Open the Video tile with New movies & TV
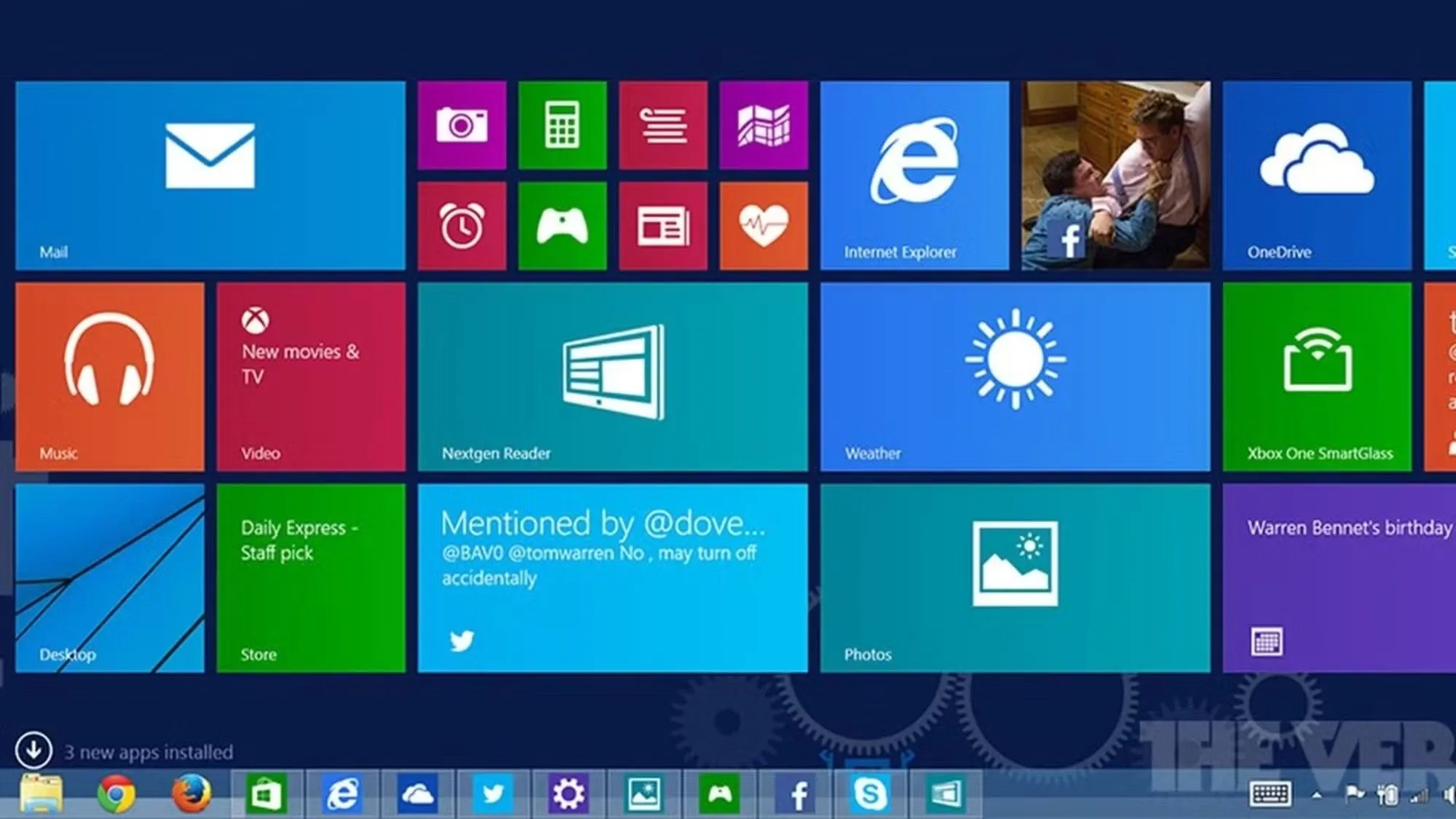Image resolution: width=1456 pixels, height=819 pixels. [x=311, y=376]
